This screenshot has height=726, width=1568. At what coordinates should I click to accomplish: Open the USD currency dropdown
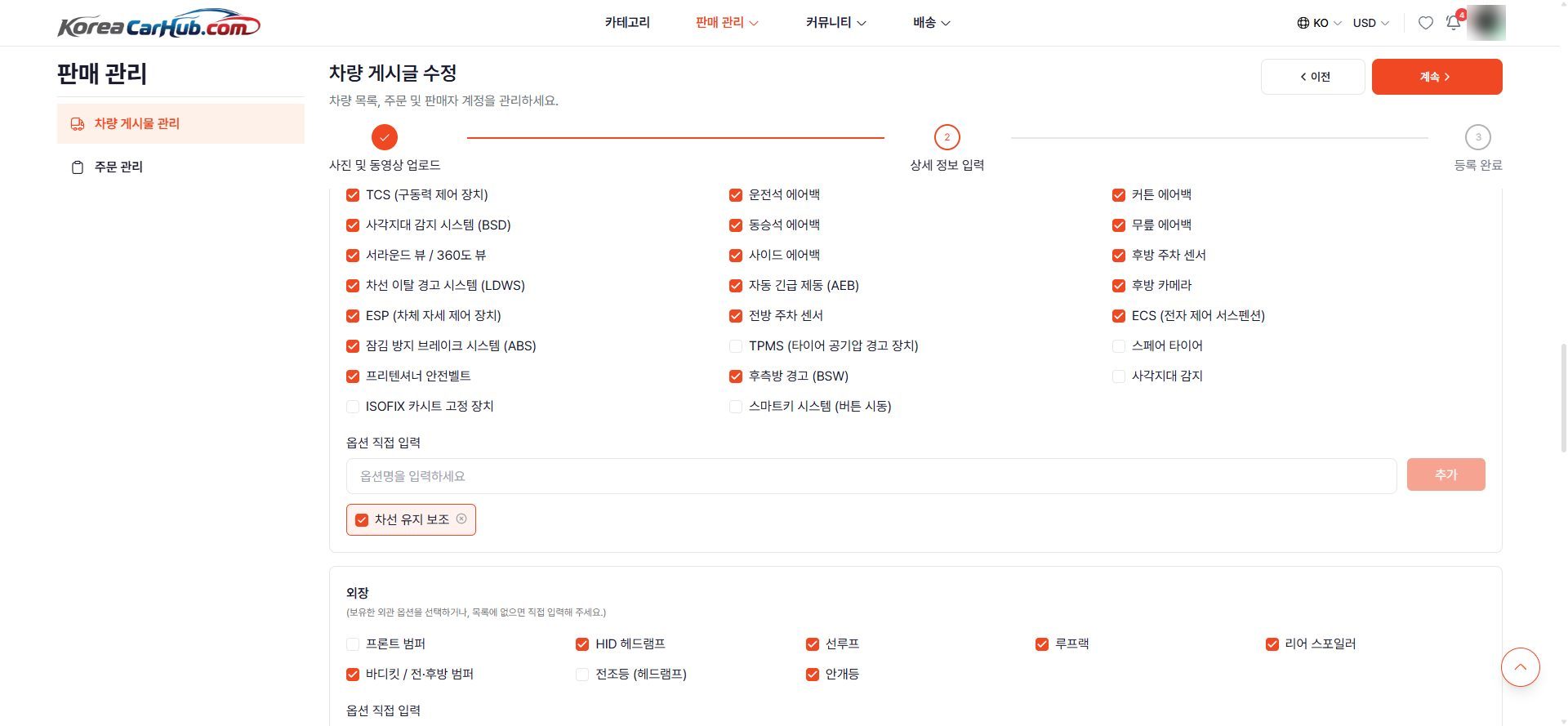click(1371, 23)
